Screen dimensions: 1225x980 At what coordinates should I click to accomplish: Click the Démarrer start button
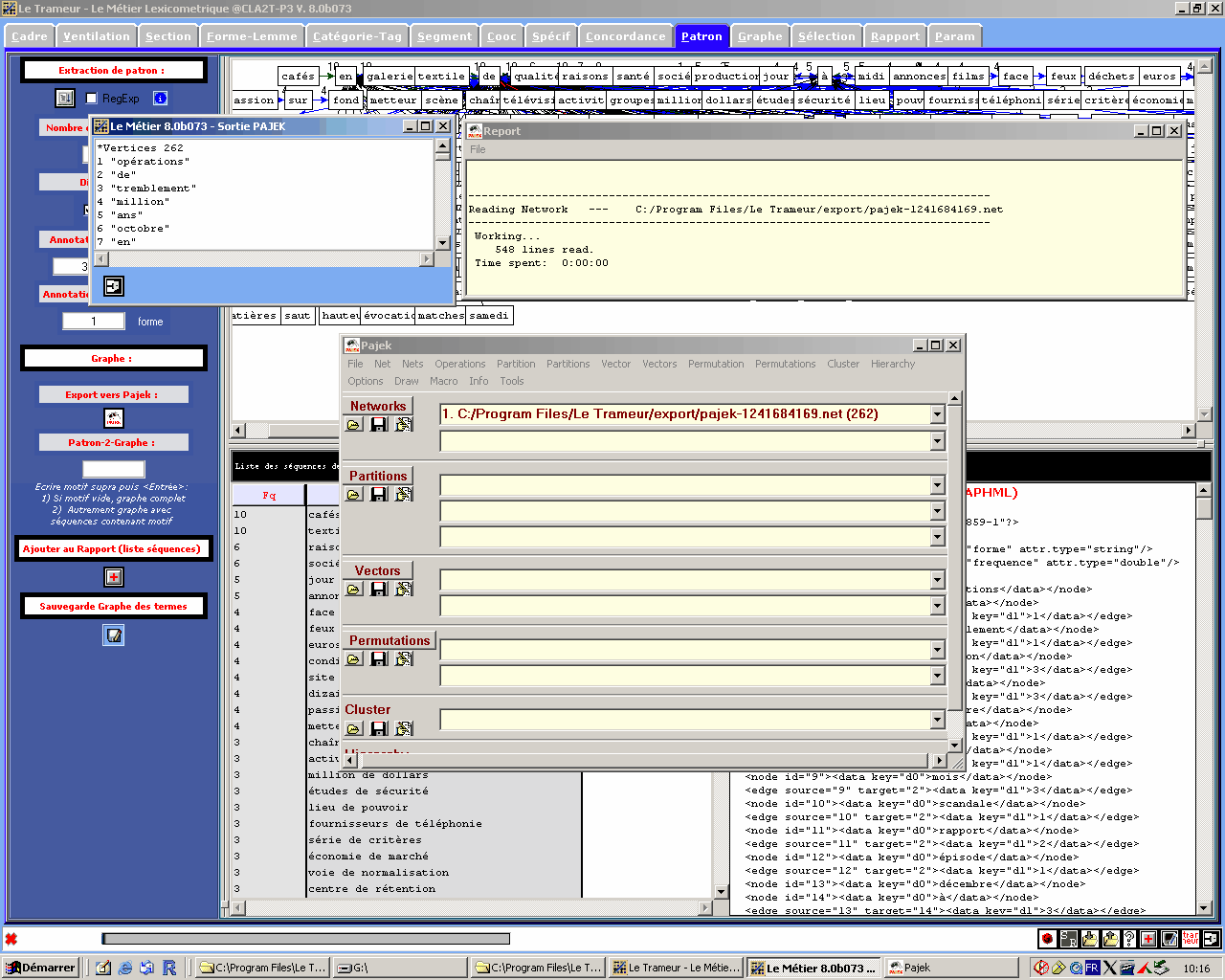(40, 968)
